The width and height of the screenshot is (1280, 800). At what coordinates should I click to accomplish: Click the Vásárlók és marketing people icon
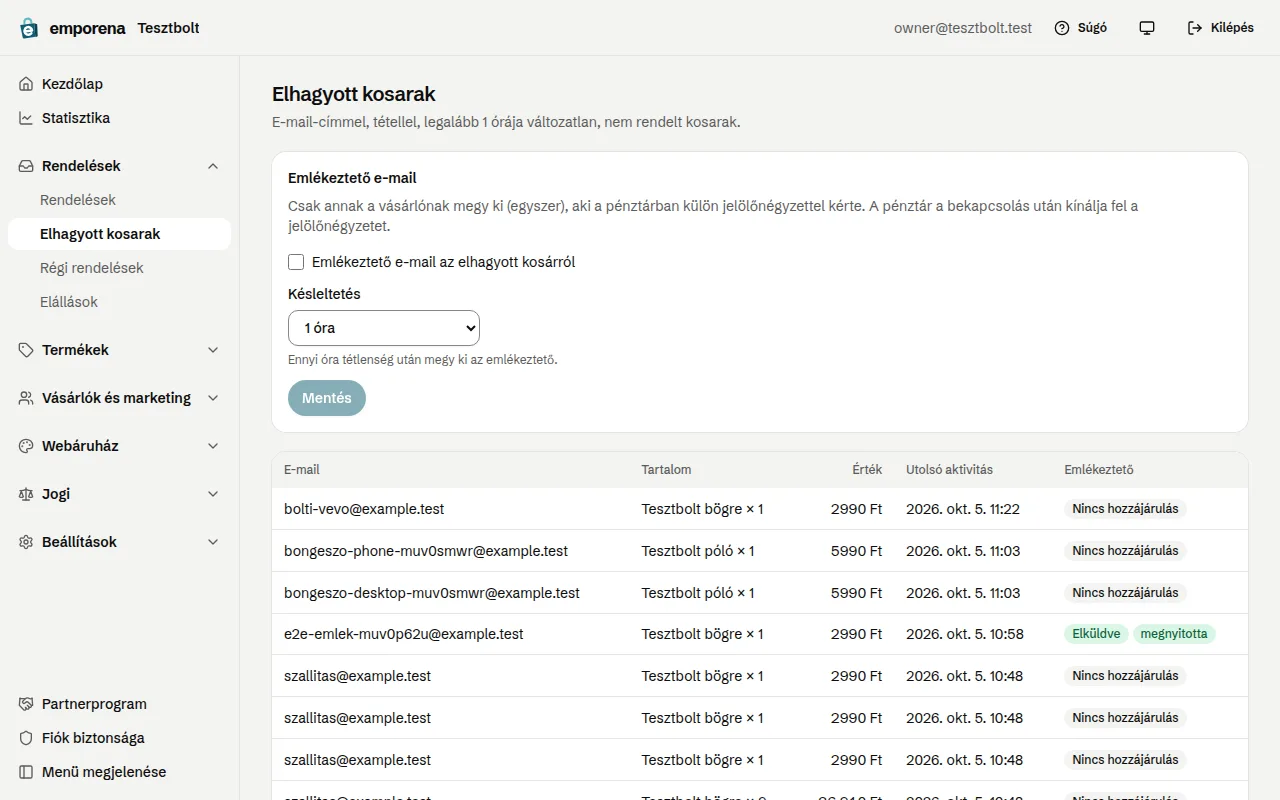26,398
